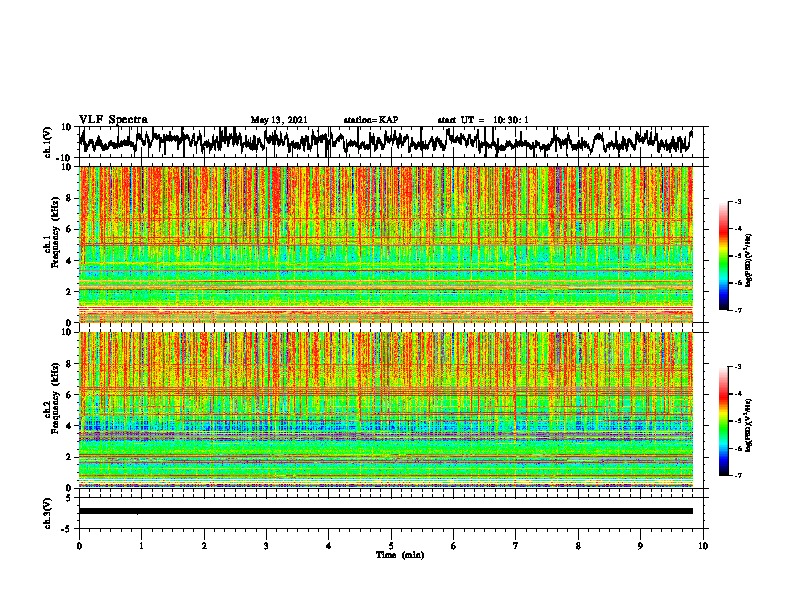Click the black ch.3 signal bar
Viewport: 792px width, 612px height.
386,511
